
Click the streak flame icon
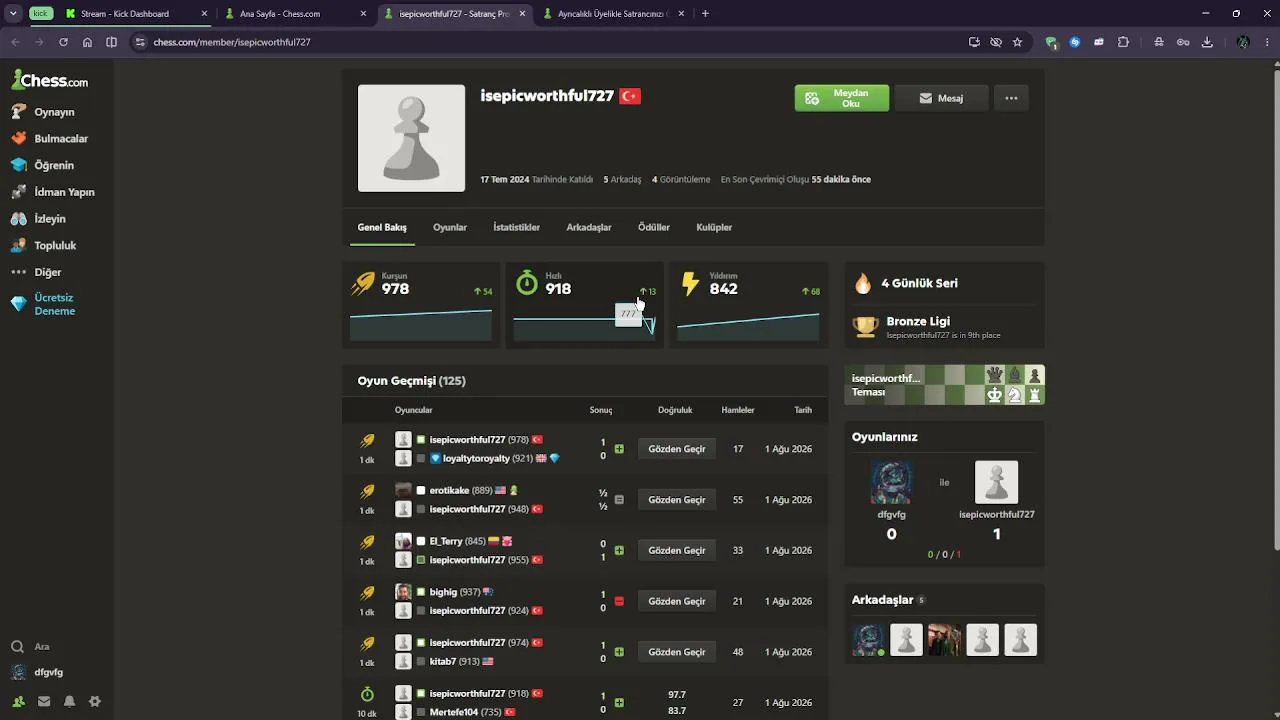click(x=863, y=284)
